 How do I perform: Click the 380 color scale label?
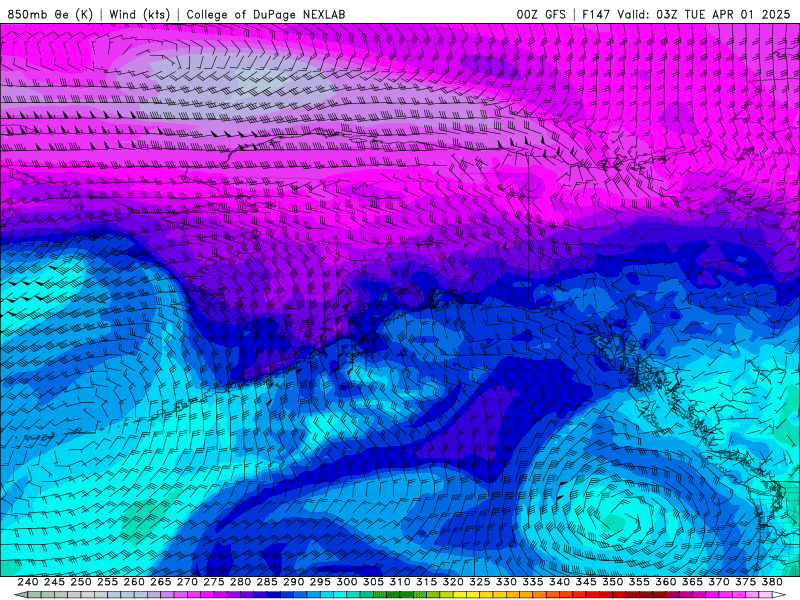(772, 582)
